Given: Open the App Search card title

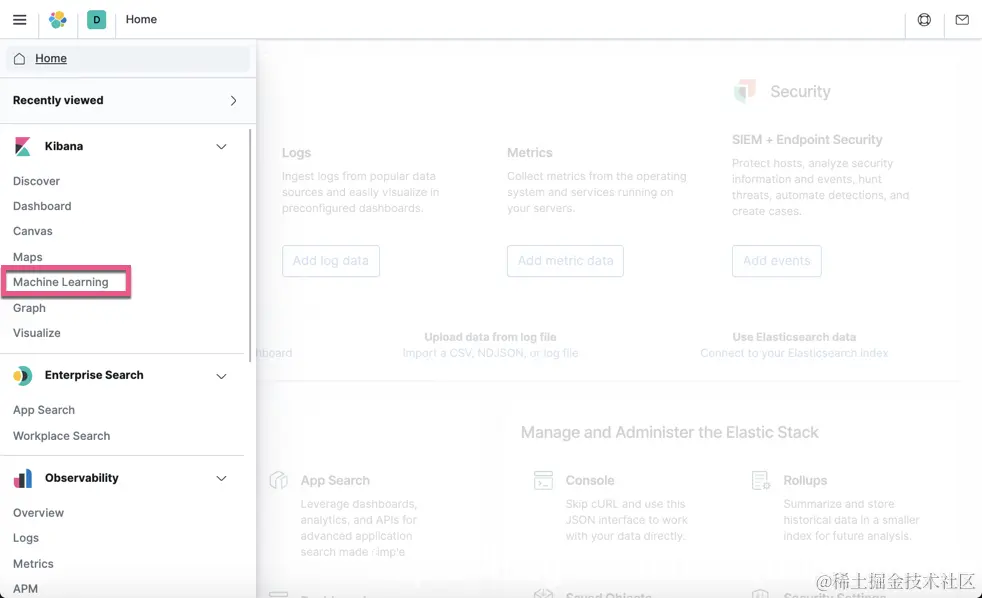Looking at the screenshot, I should (335, 480).
